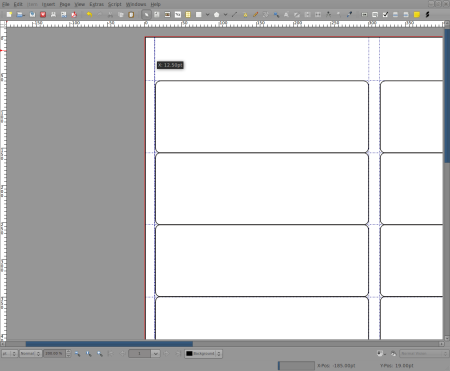Select the Measurements tool
450x371 pixels.
point(328,15)
